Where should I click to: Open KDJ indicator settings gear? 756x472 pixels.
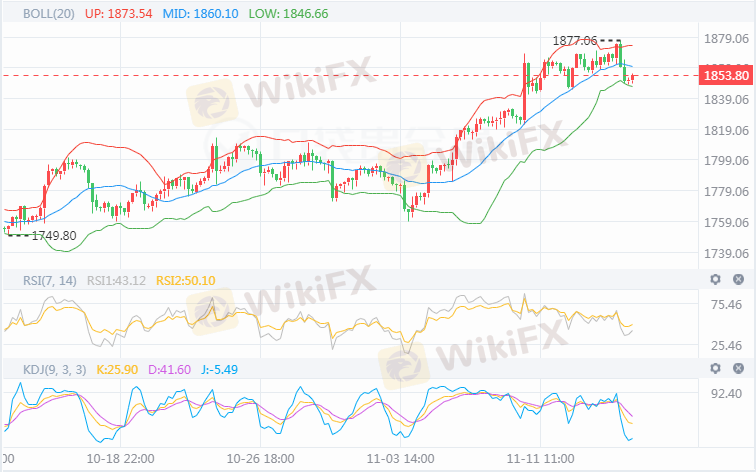click(715, 369)
